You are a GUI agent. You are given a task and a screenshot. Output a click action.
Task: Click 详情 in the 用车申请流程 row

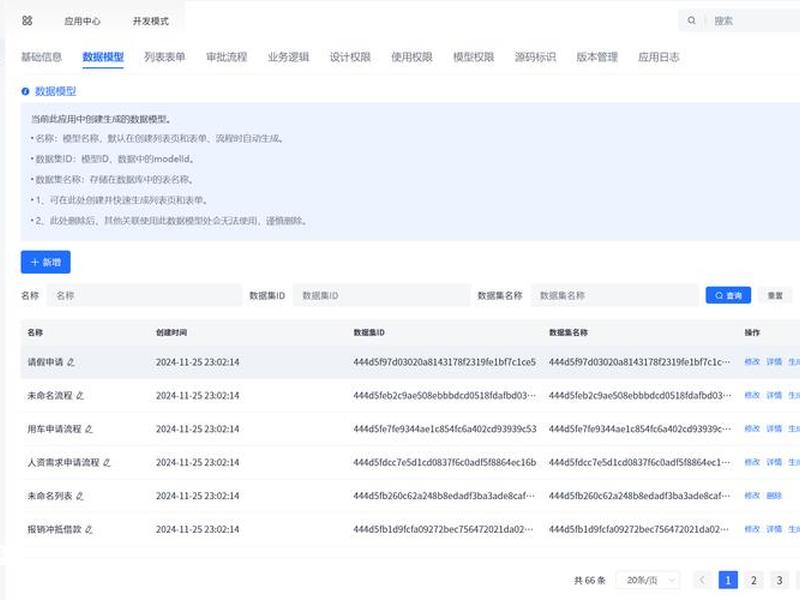774,429
